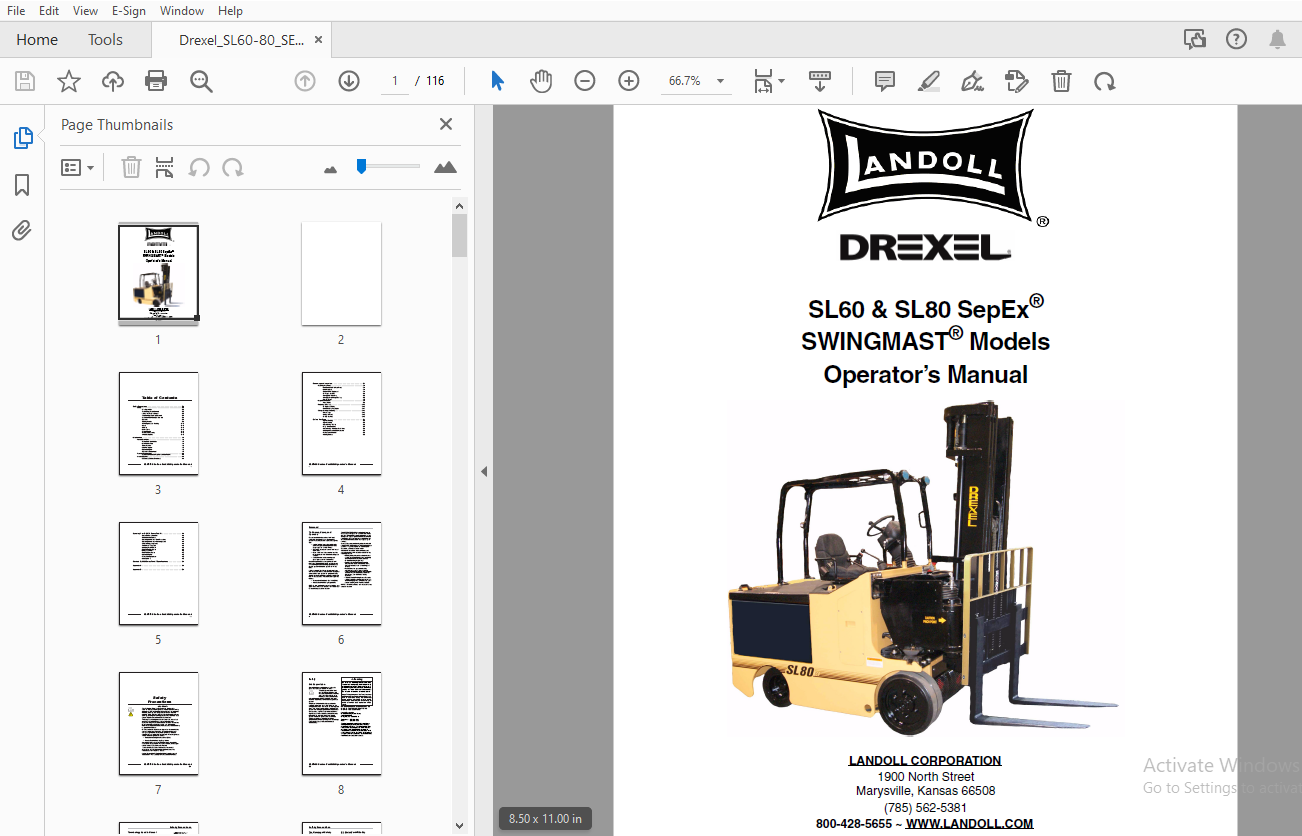Open the Help question mark icon
The image size is (1302, 836).
(x=1236, y=40)
